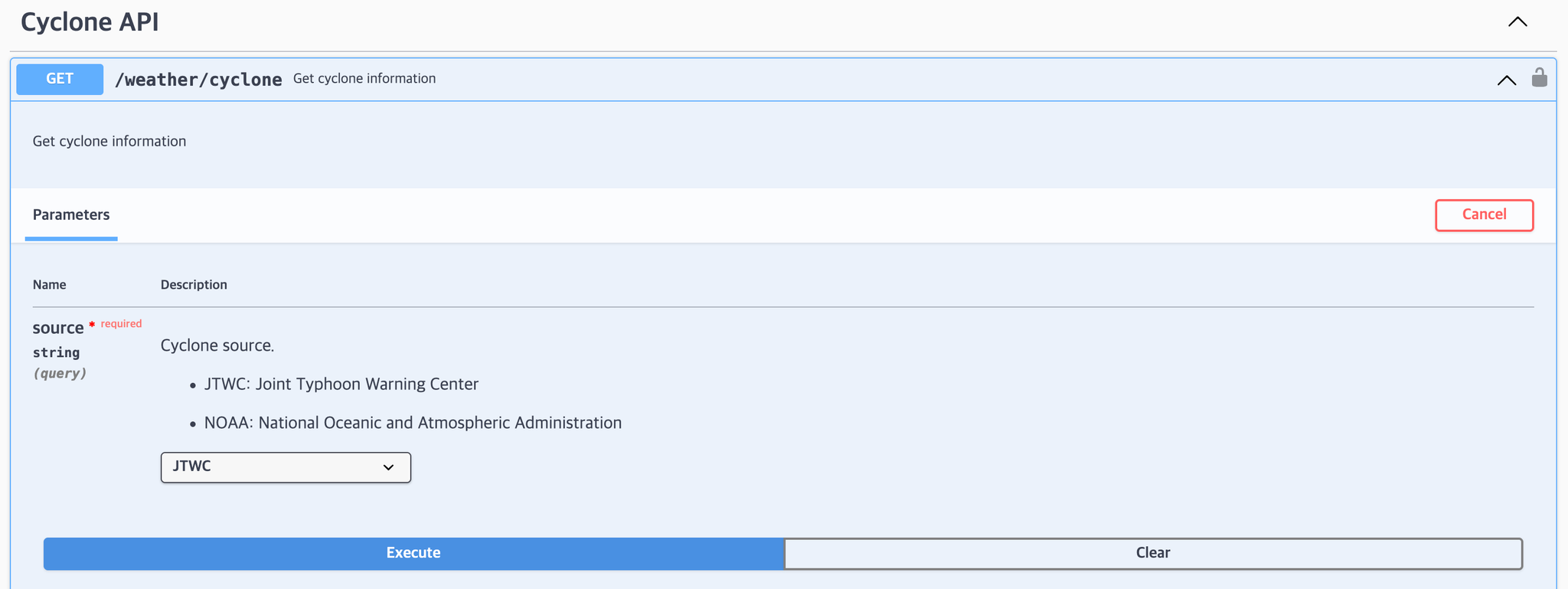Click the source parameter name
The width and height of the screenshot is (1568, 589).
tap(58, 328)
